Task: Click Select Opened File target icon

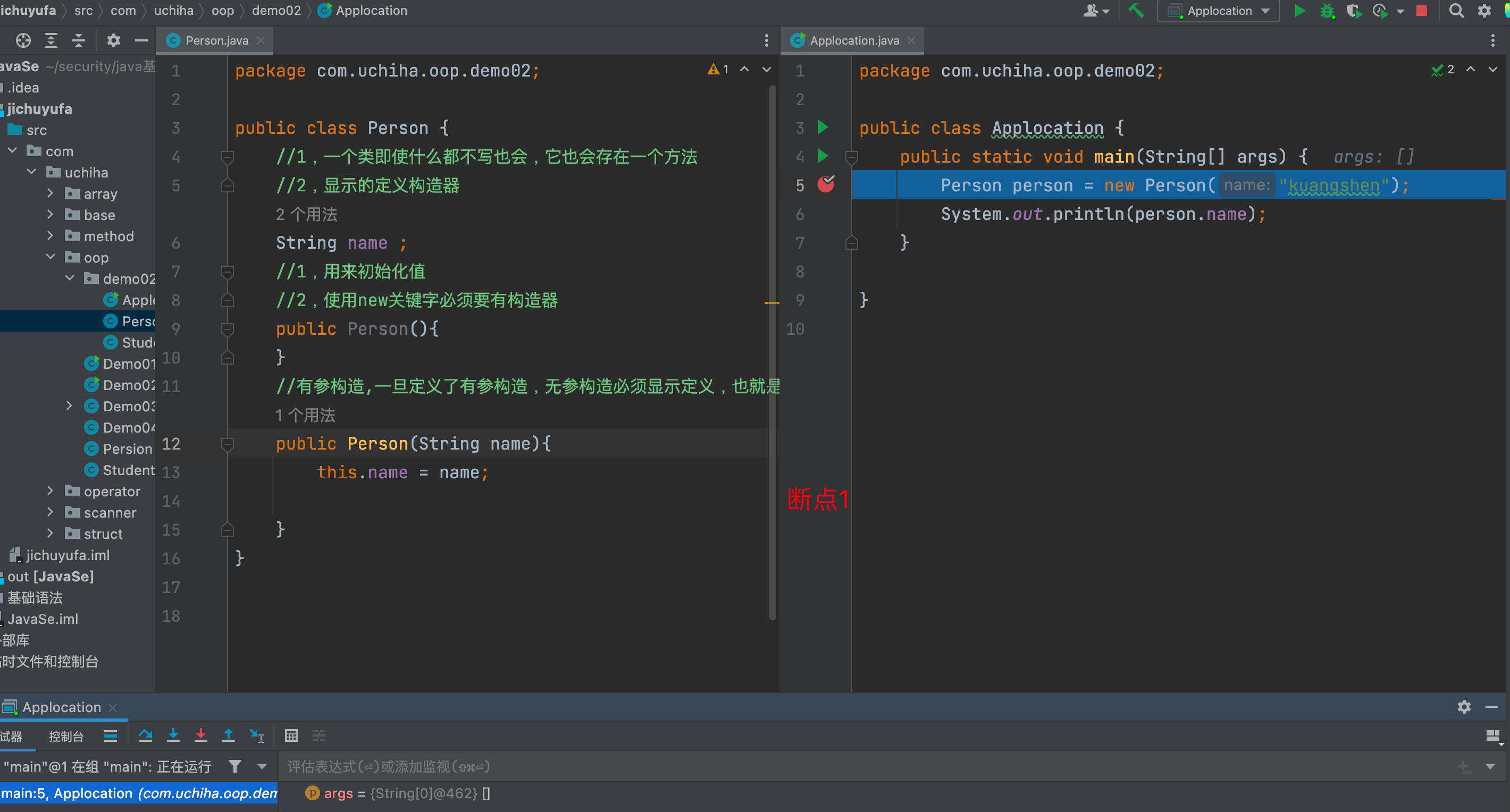Action: [x=23, y=40]
